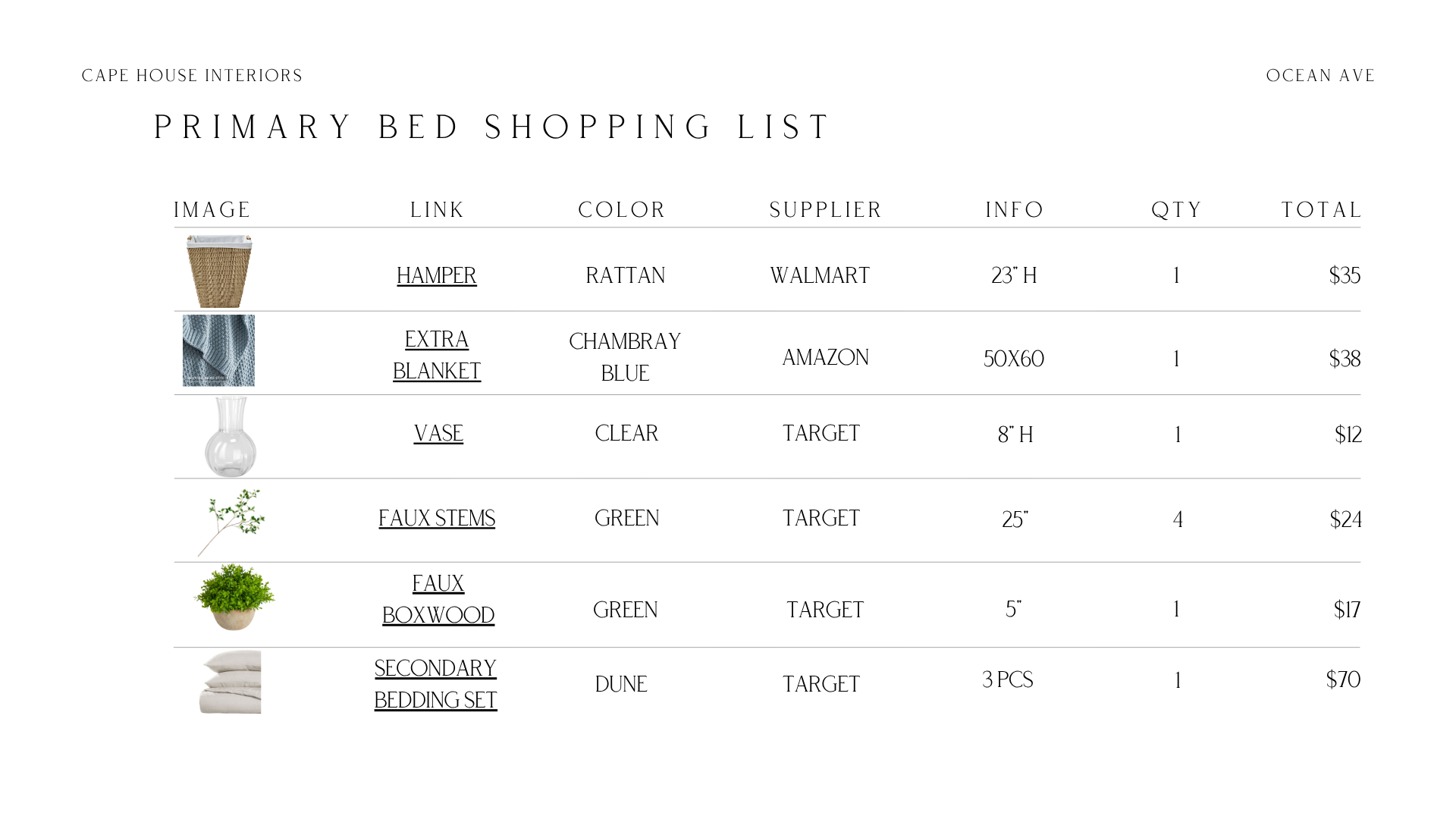The image size is (1456, 819).
Task: Select the Walmart supplier cell
Action: (x=820, y=275)
